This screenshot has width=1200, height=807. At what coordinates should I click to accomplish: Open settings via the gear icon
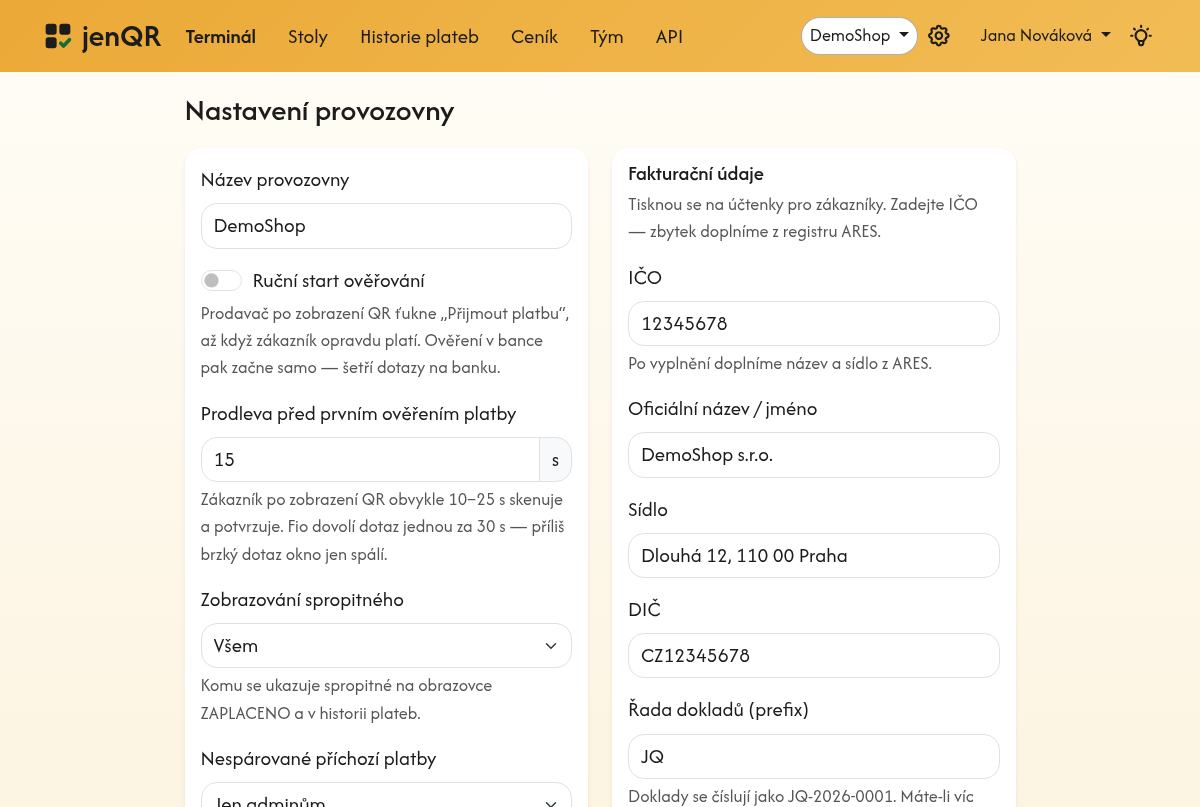(x=938, y=36)
